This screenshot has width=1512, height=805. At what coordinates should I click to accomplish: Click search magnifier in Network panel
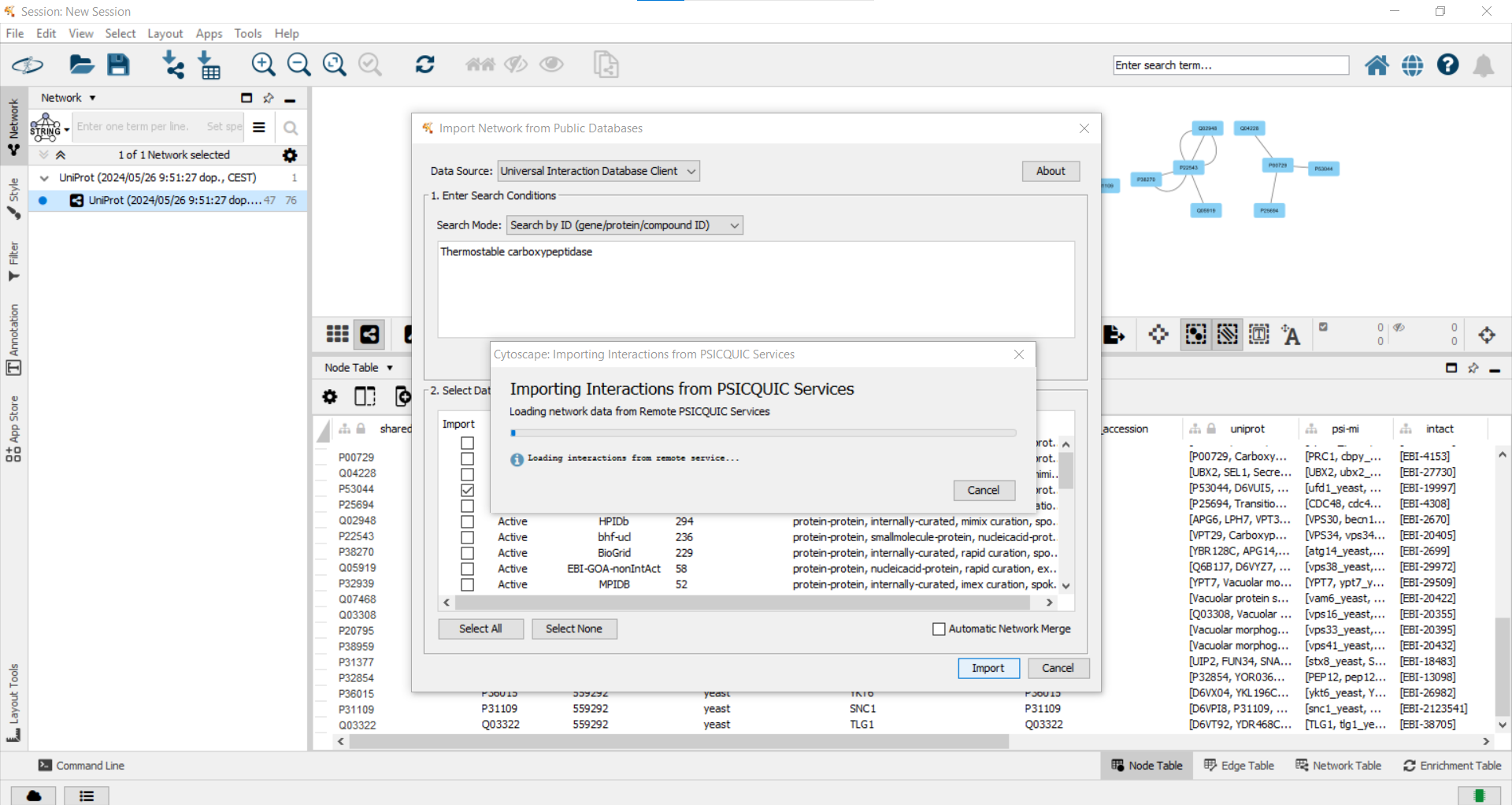pos(291,128)
